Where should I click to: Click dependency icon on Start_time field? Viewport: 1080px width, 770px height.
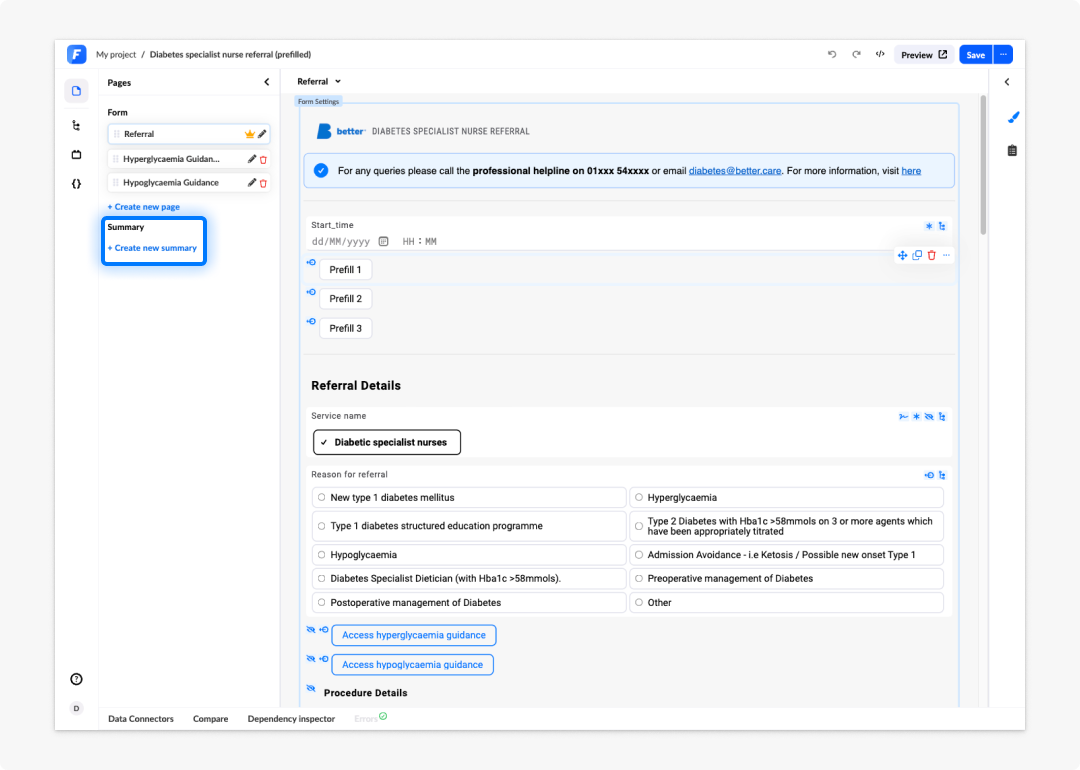point(942,226)
